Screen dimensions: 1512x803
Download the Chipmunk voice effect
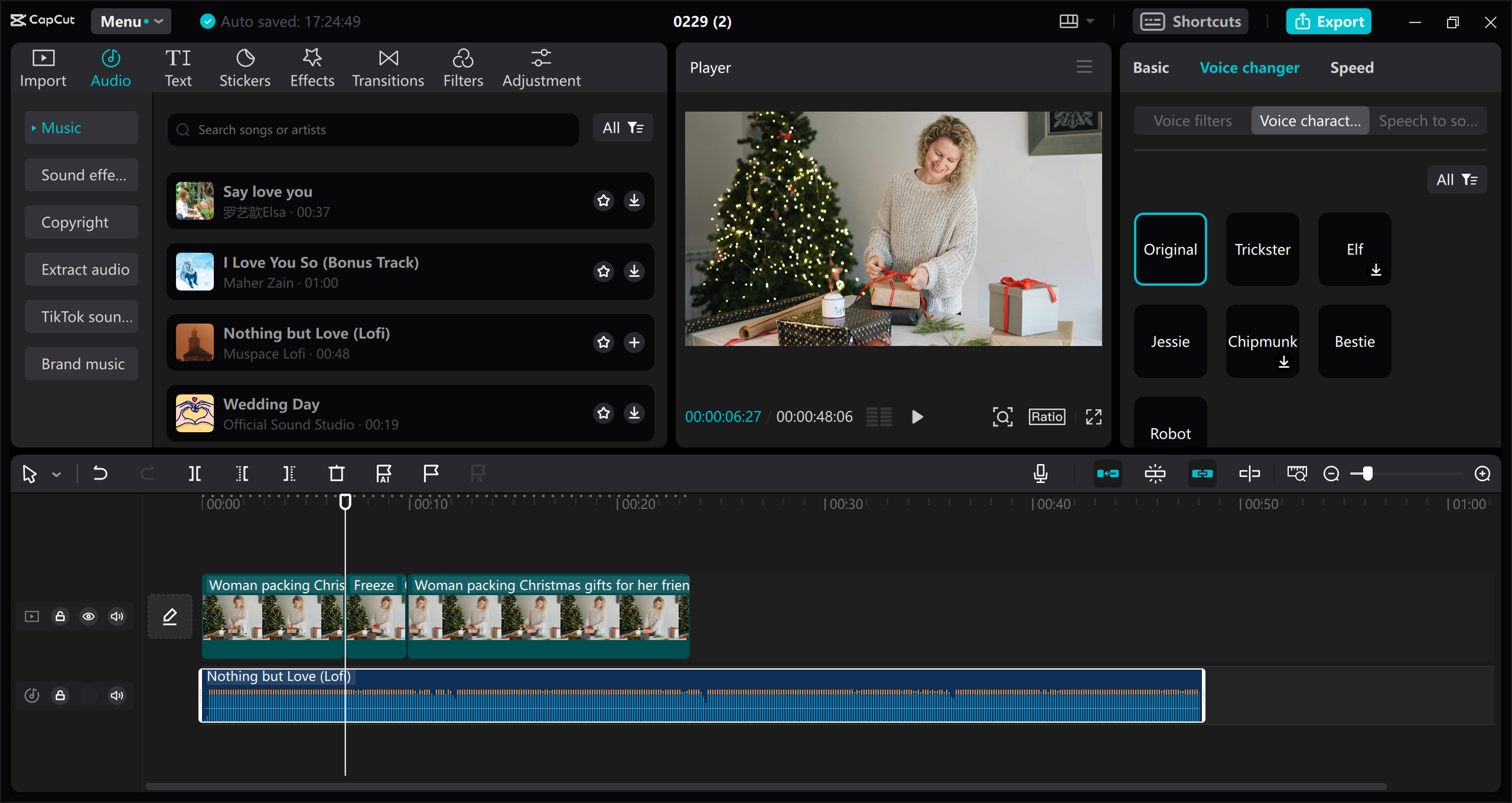coord(1283,363)
